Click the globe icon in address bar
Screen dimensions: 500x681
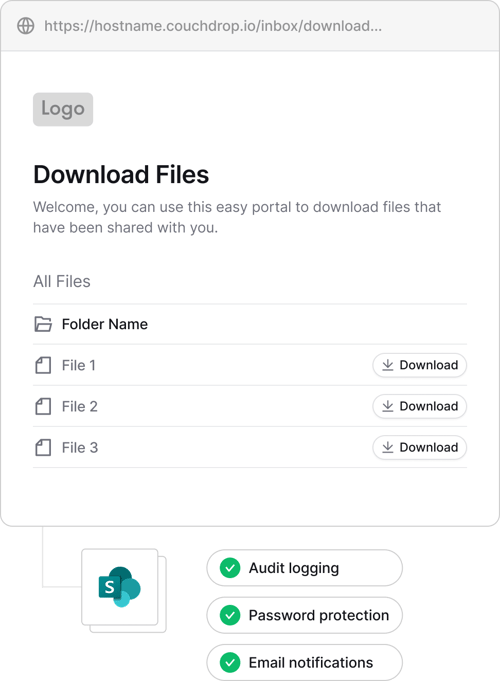(x=26, y=26)
